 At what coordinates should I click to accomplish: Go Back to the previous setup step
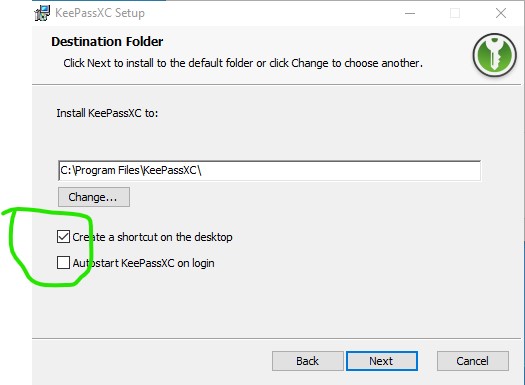308,361
